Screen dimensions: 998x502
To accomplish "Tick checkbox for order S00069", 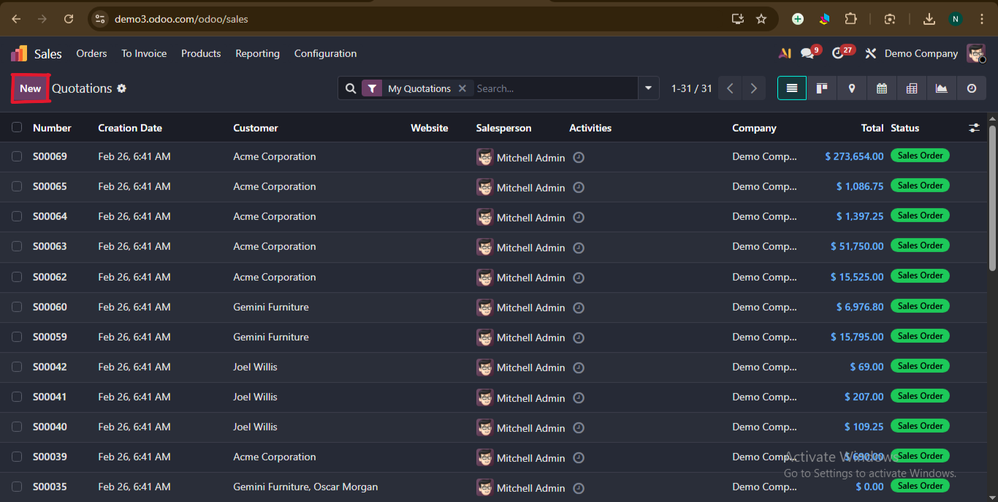I will tap(17, 156).
